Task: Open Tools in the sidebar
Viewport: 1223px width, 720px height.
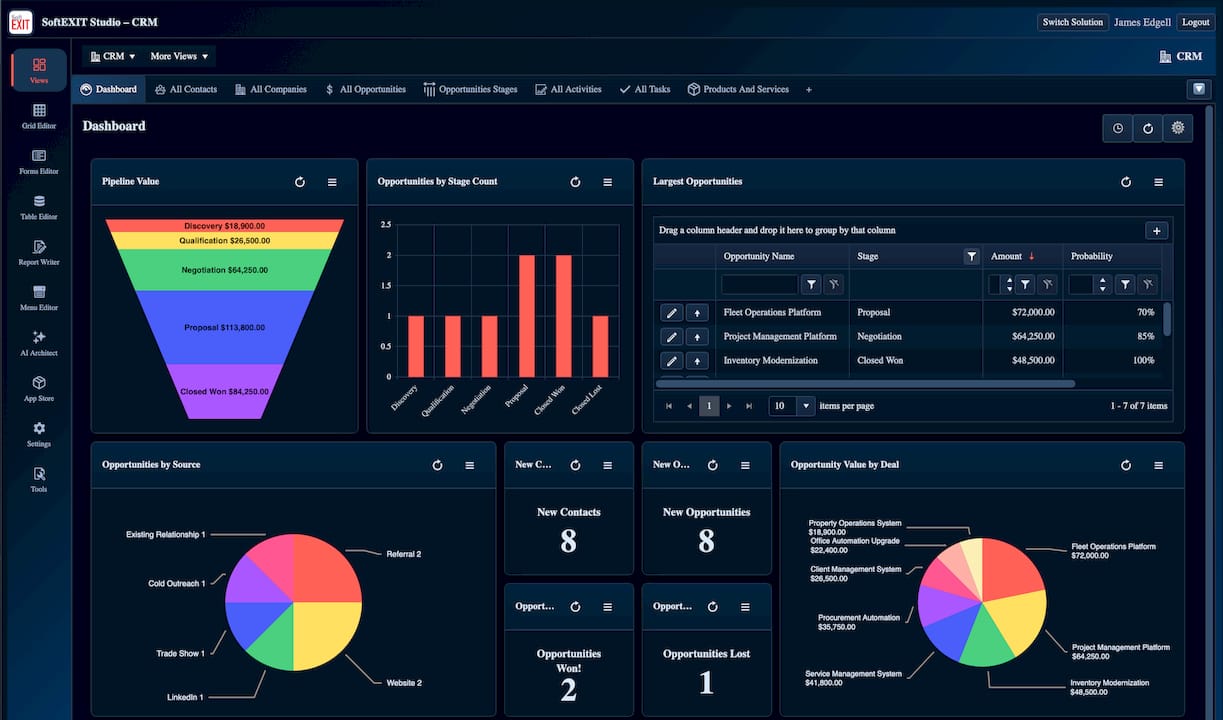Action: click(x=39, y=480)
